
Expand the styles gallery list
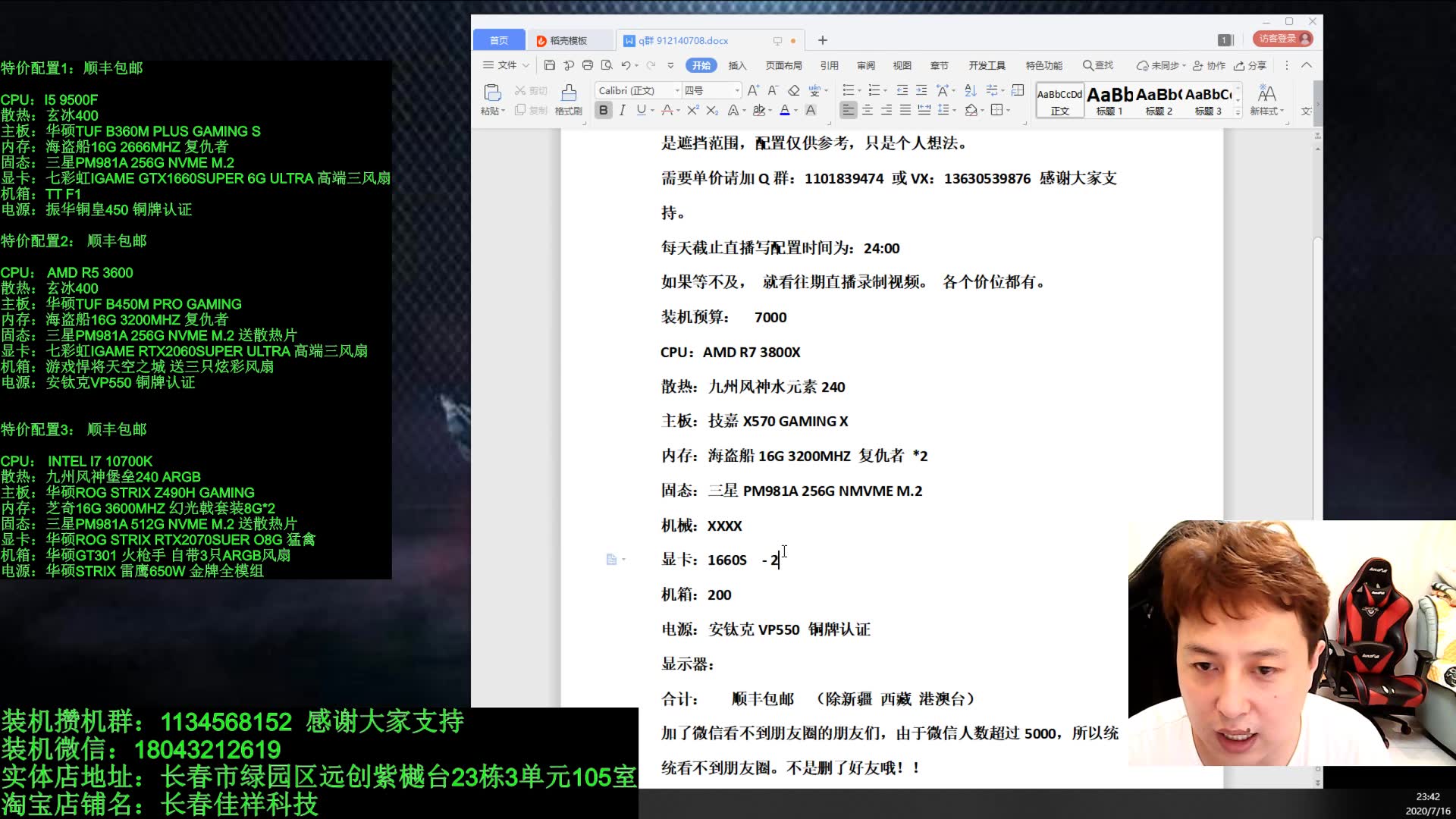click(x=1238, y=111)
